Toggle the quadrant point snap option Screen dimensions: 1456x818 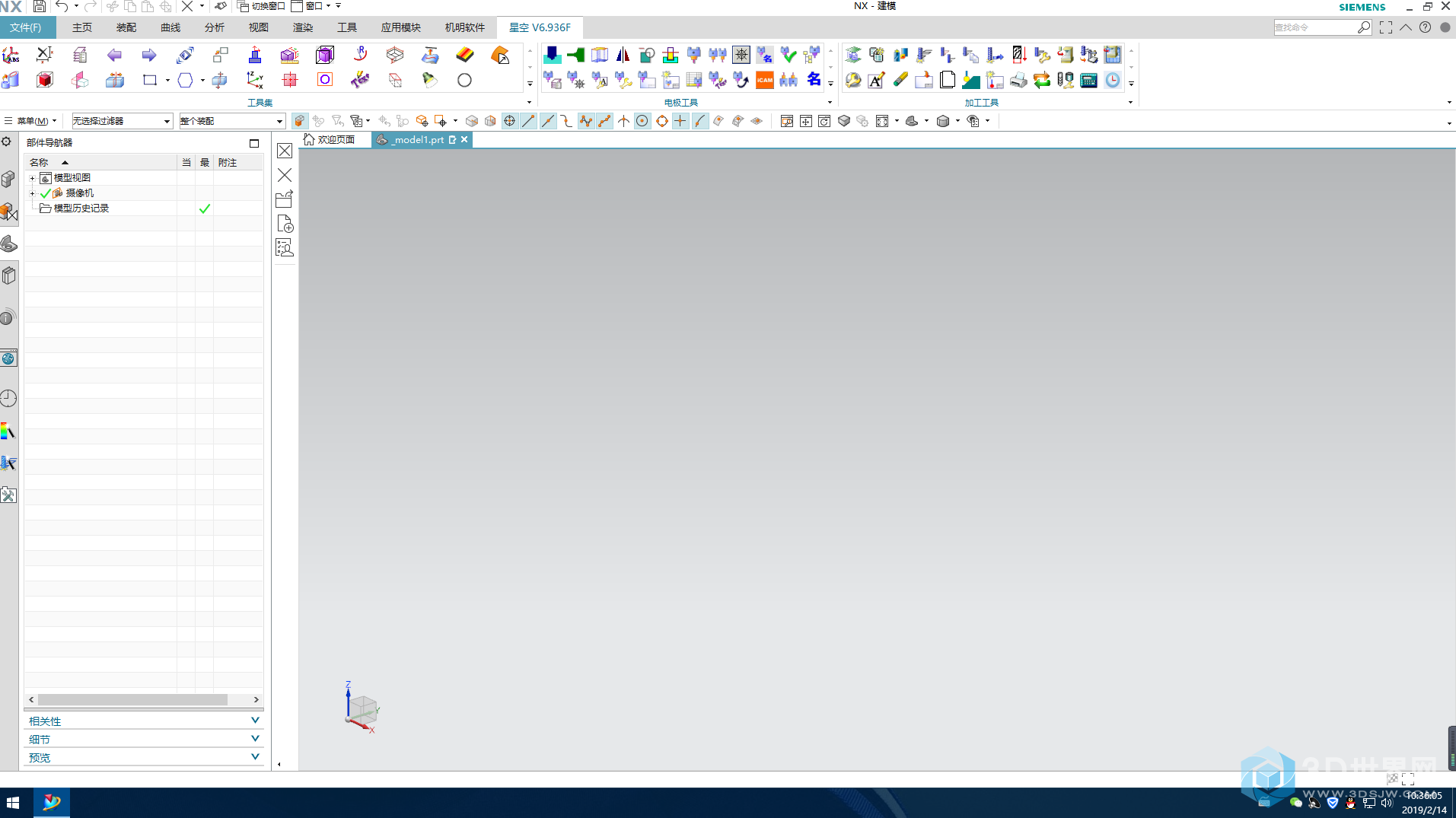point(662,121)
